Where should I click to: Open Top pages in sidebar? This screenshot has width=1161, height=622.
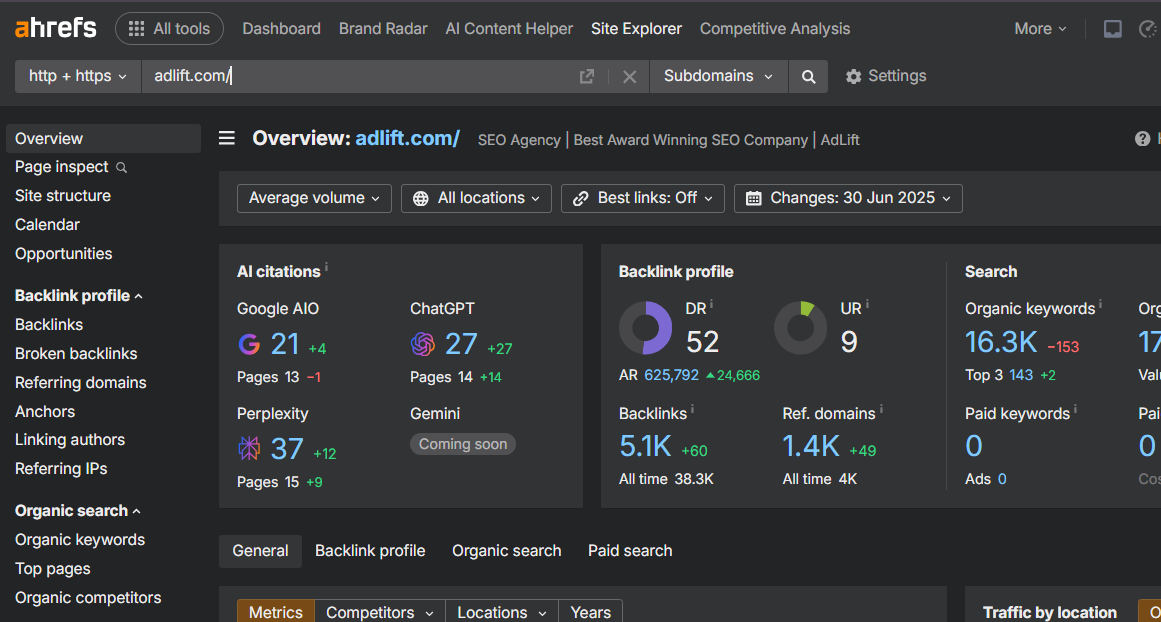[x=53, y=569]
